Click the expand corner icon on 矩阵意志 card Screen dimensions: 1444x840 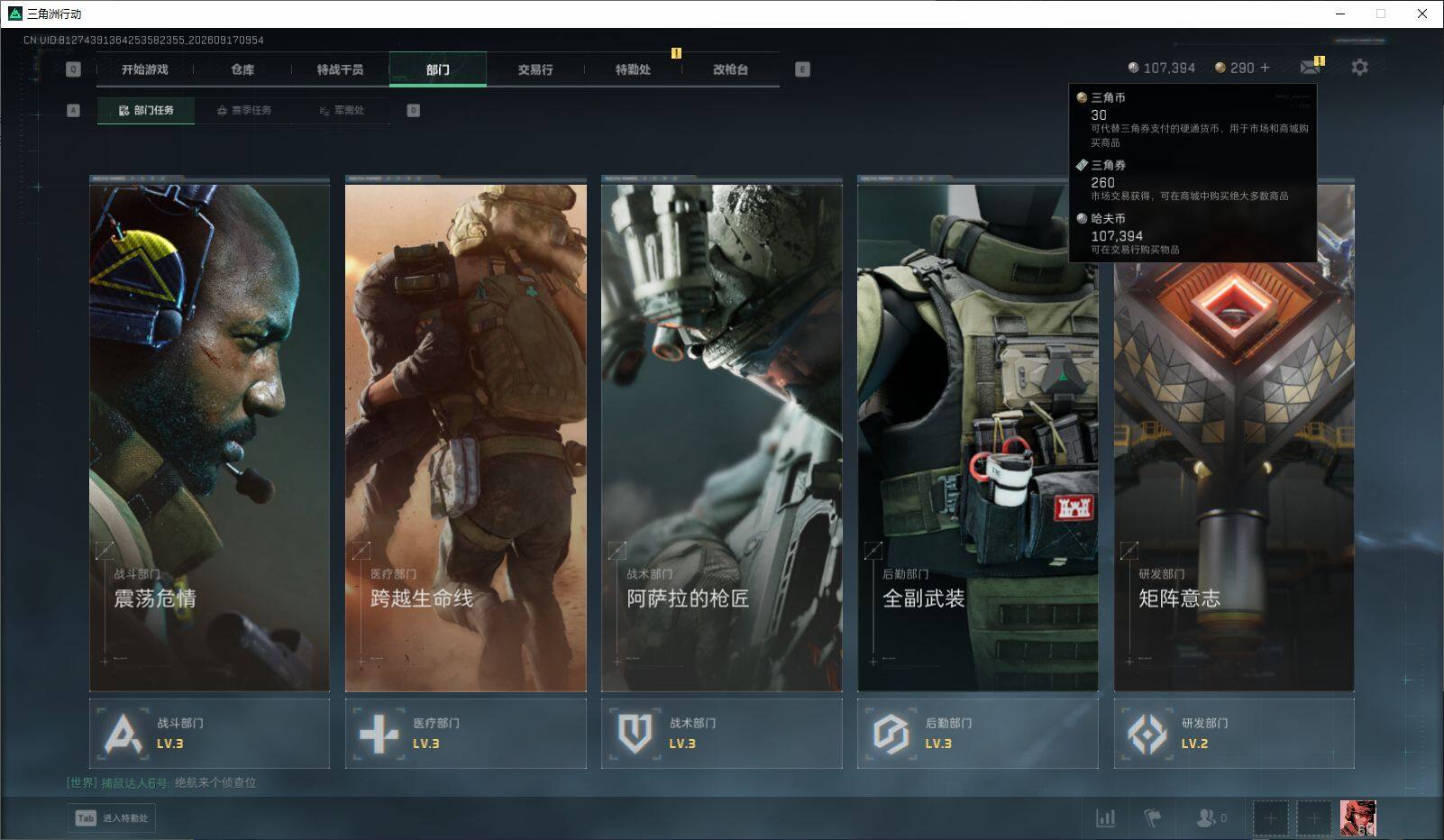tap(1129, 550)
